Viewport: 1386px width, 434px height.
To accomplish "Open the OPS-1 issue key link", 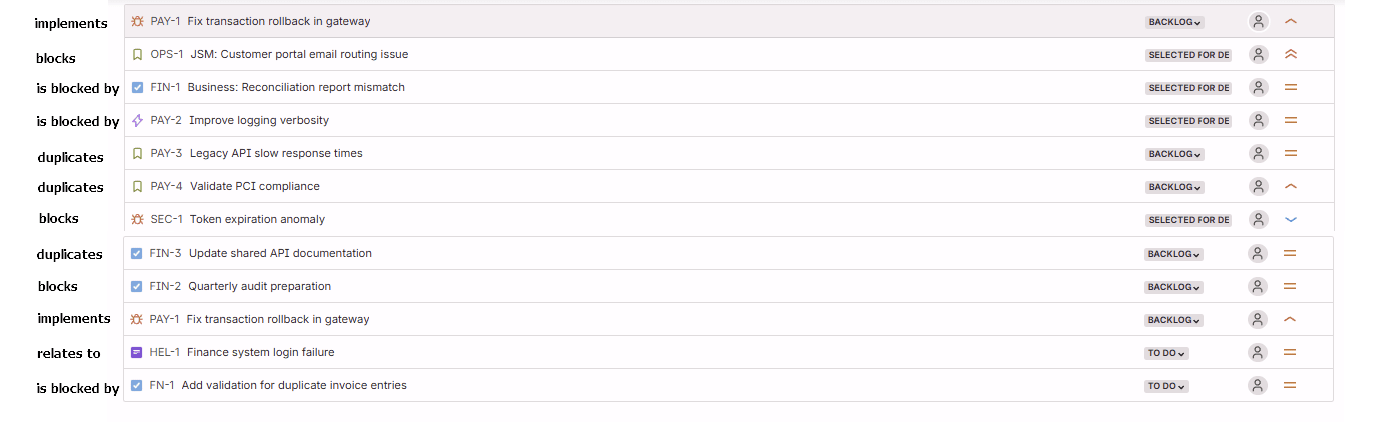I will click(167, 54).
